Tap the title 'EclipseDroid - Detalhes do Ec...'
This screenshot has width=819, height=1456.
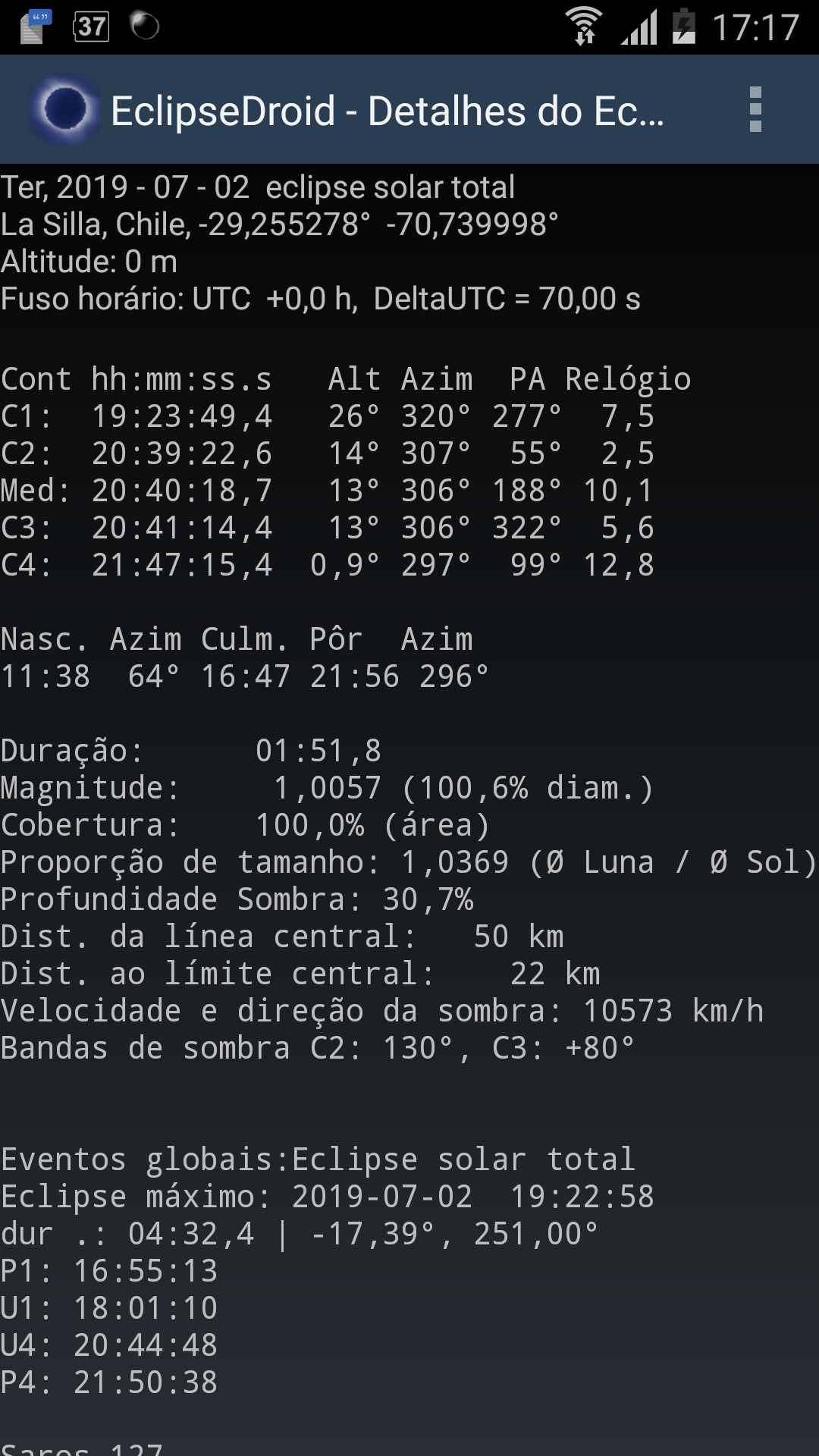coord(388,111)
